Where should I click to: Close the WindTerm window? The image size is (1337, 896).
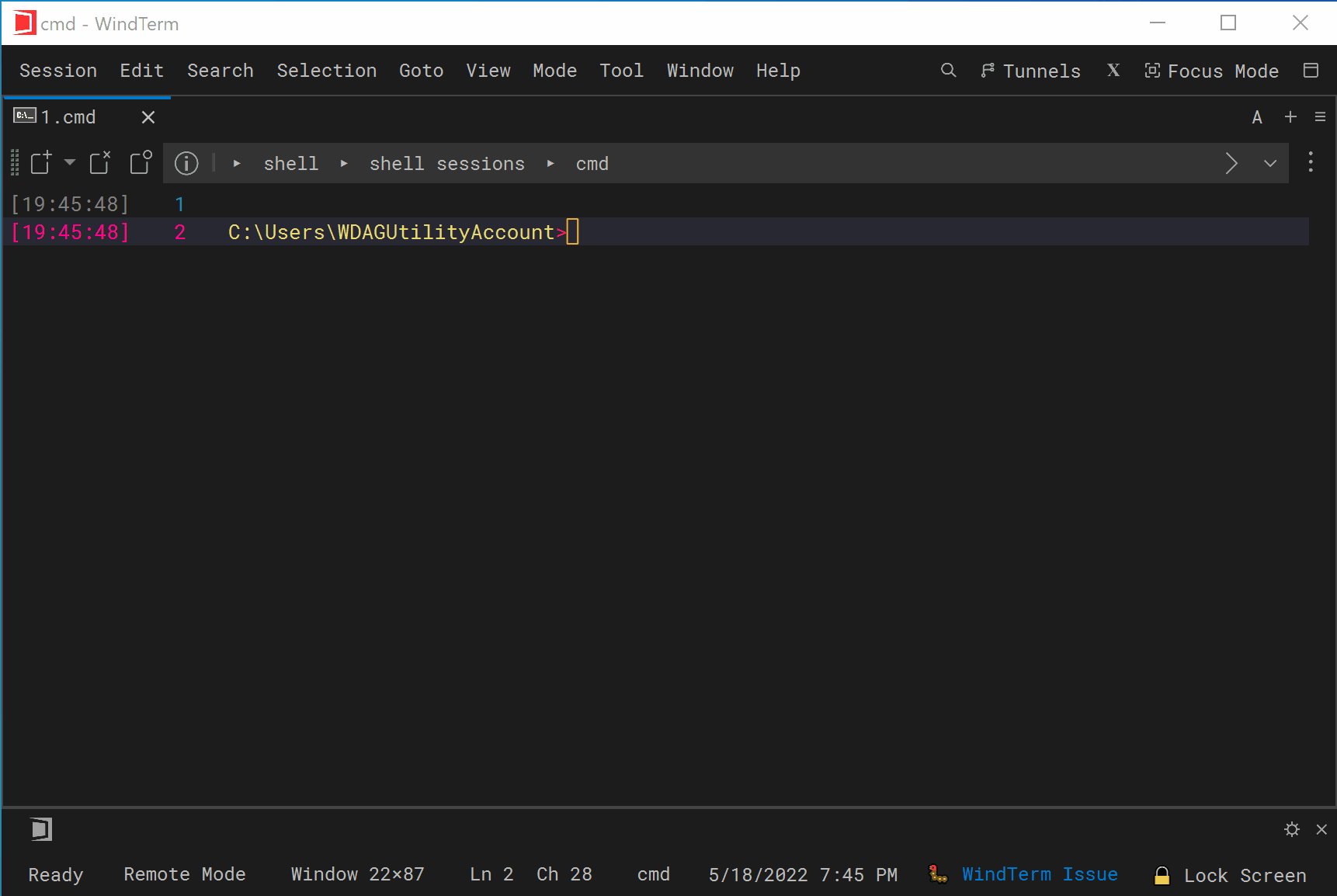click(x=1301, y=23)
